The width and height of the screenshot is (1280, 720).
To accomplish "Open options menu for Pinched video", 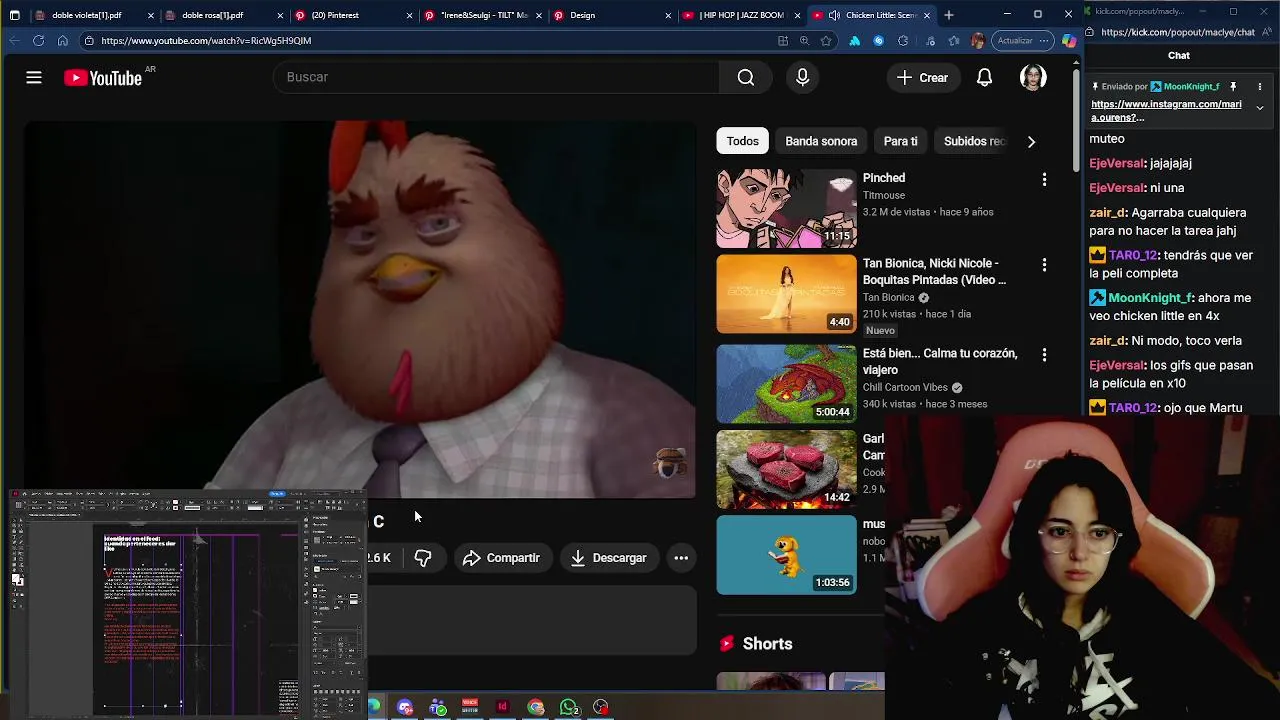I will pos(1044,180).
